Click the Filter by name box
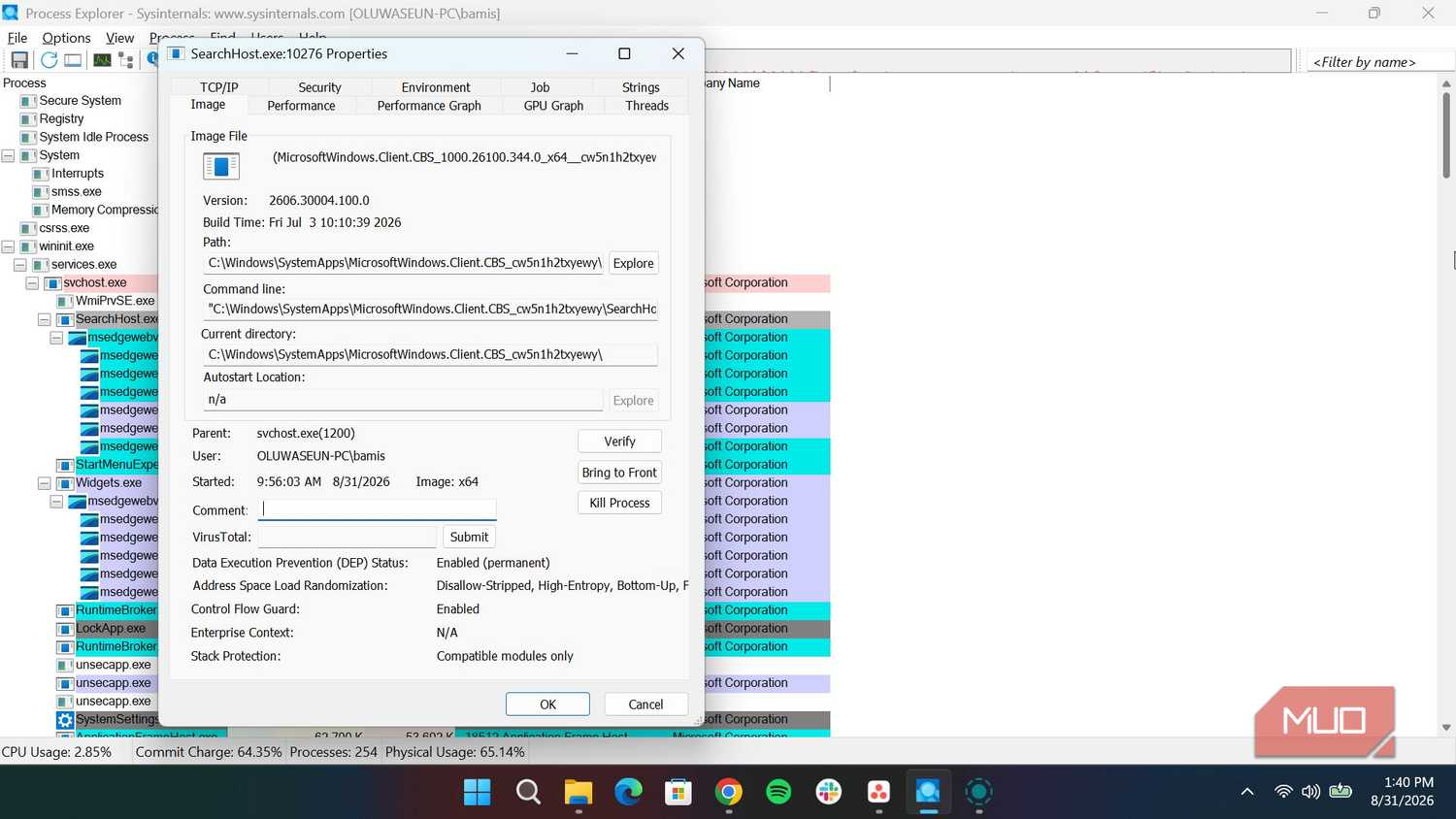The width and height of the screenshot is (1456, 819). [1379, 62]
